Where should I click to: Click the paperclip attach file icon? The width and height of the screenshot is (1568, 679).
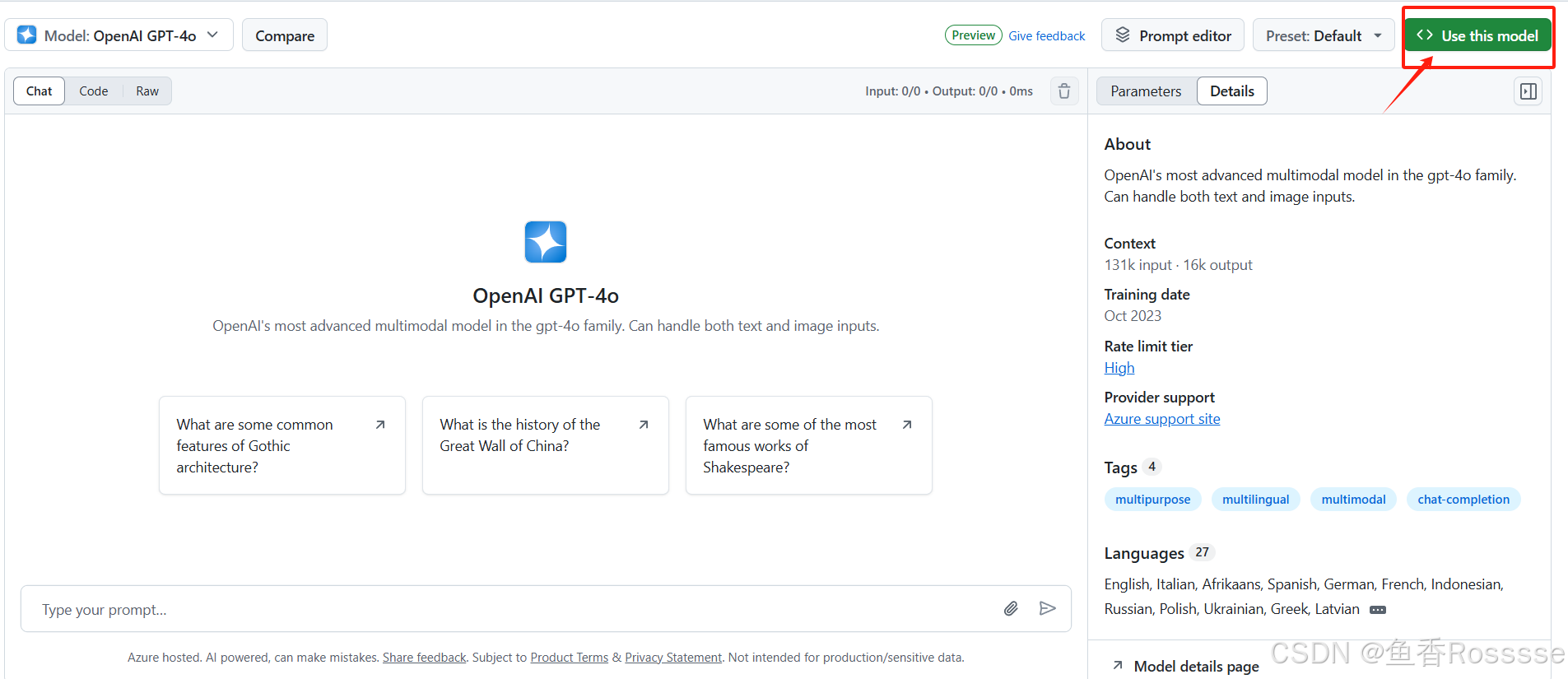[1012, 609]
